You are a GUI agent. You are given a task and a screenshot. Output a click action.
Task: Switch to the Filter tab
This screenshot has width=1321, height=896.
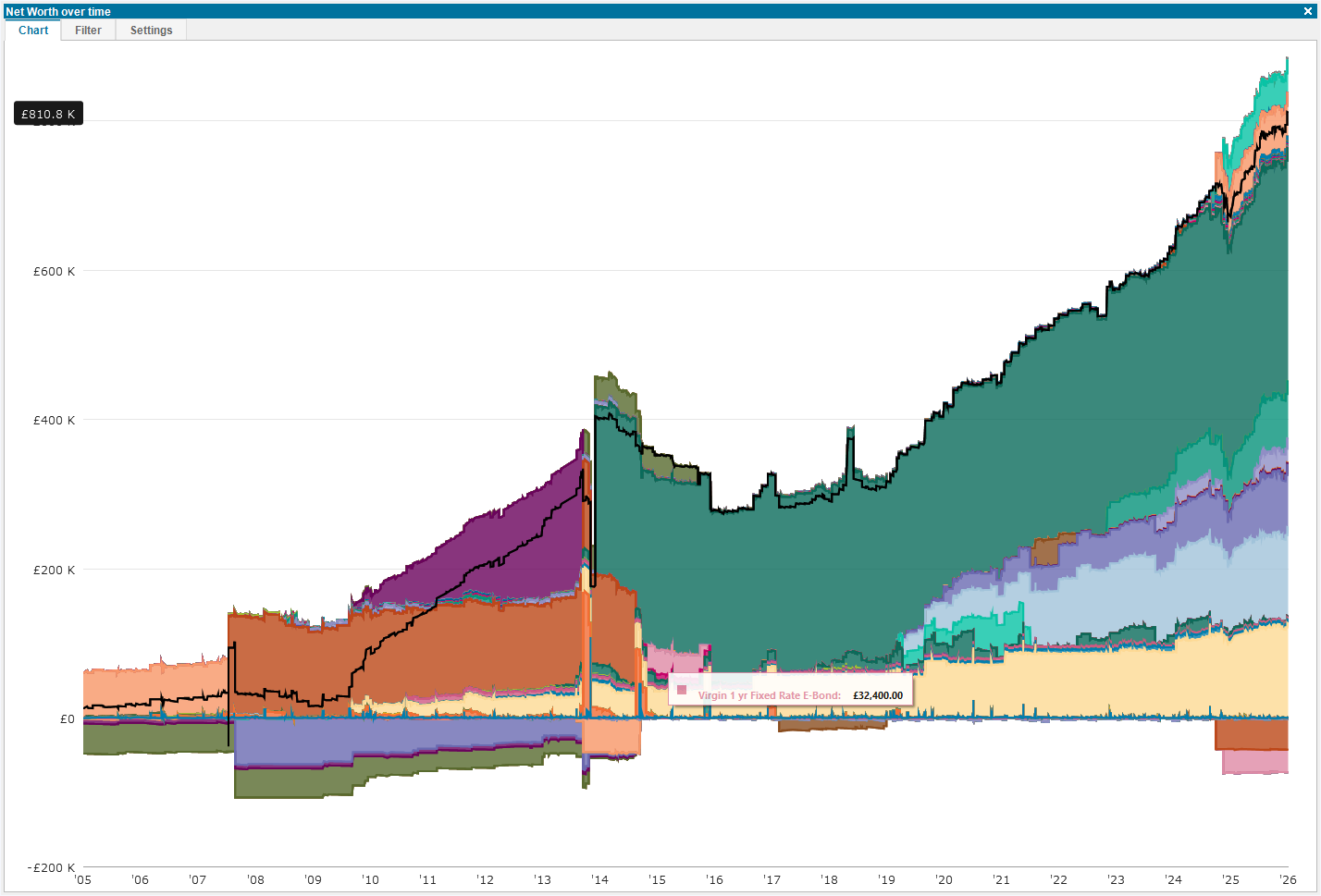pyautogui.click(x=87, y=30)
